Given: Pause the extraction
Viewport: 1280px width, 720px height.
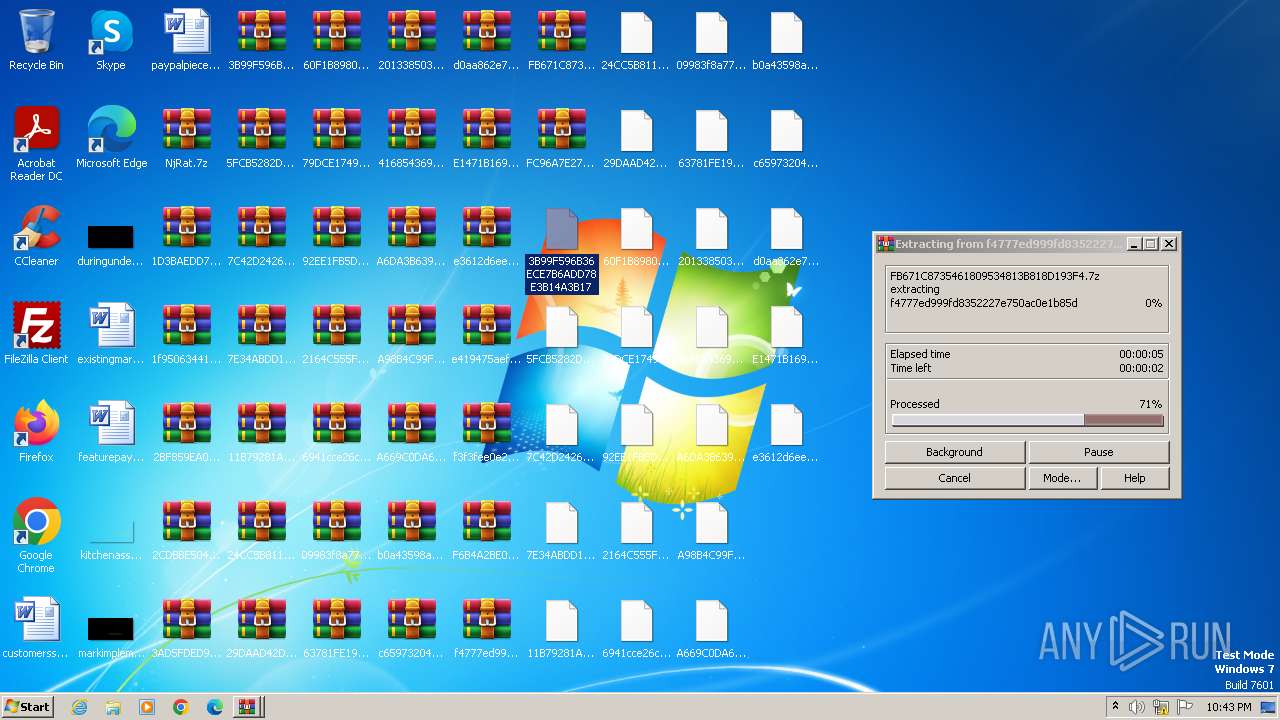Looking at the screenshot, I should [x=1098, y=452].
